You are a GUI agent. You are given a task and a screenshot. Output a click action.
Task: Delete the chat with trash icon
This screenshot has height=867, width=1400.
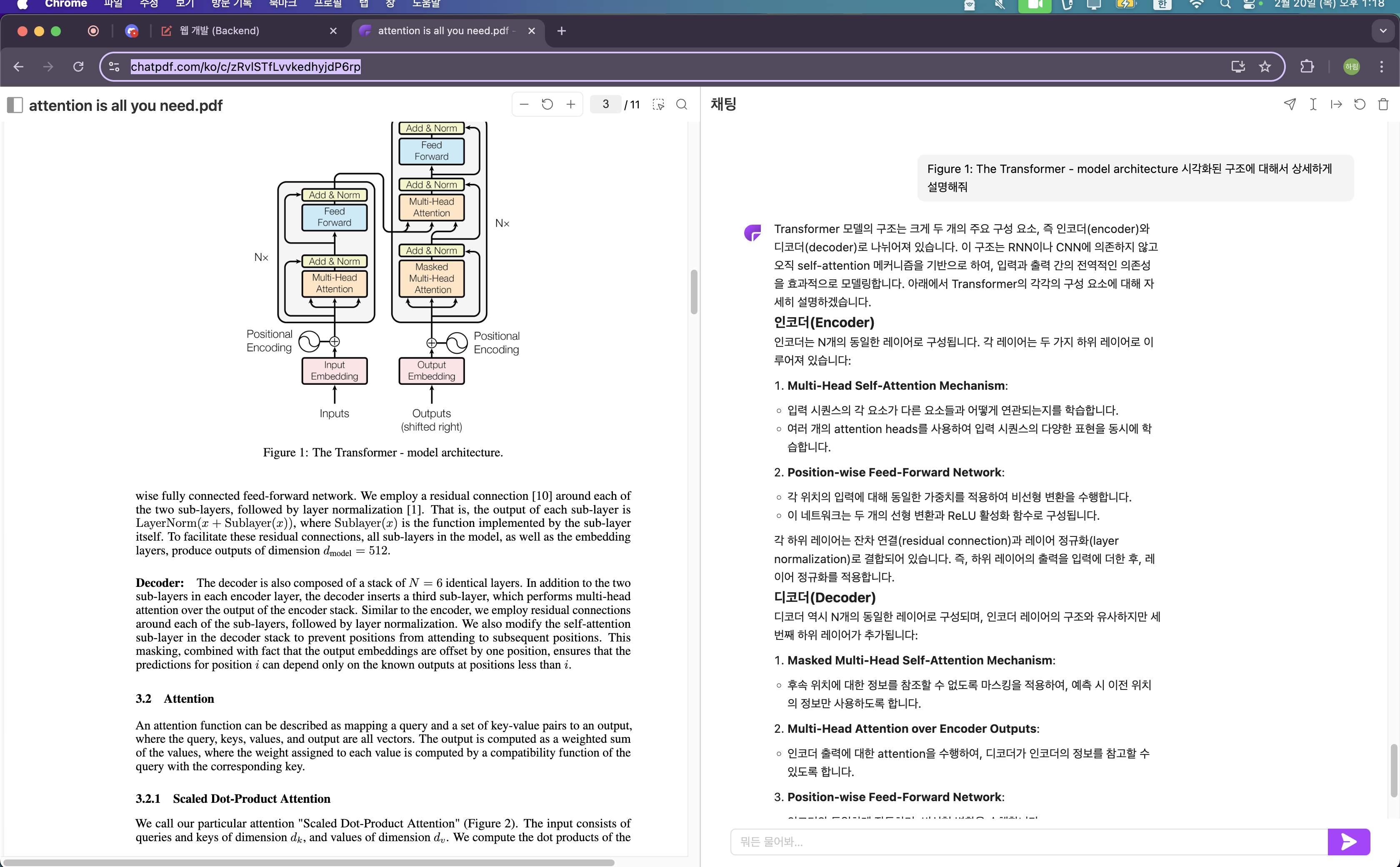1383,104
